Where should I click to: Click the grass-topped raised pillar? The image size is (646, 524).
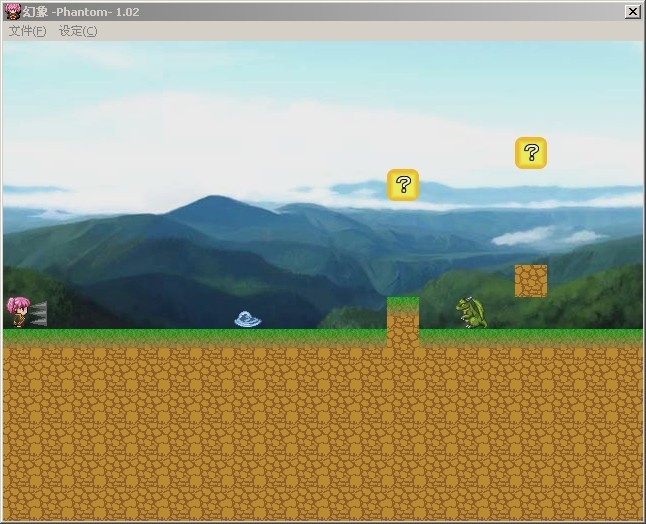(403, 321)
